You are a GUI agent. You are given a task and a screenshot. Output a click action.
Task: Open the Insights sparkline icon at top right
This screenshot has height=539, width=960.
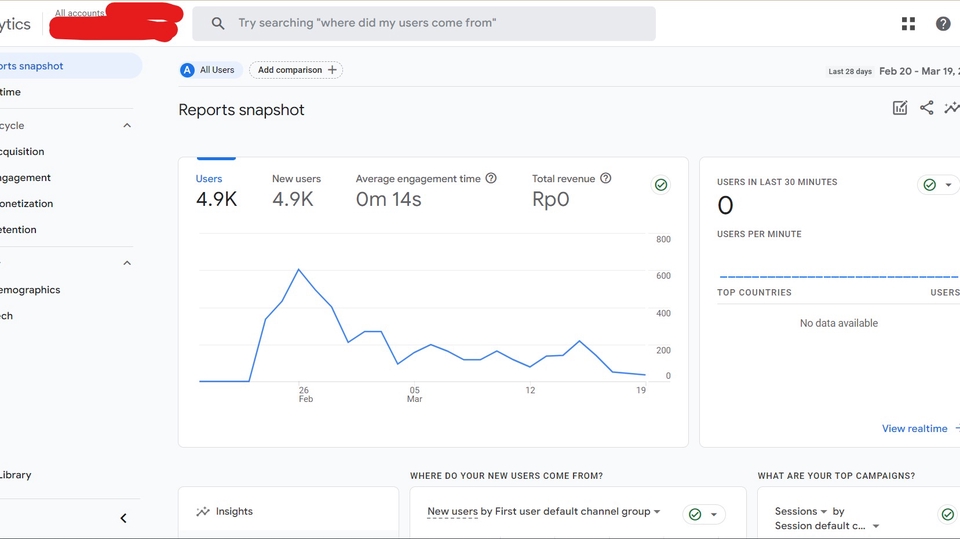coord(952,108)
